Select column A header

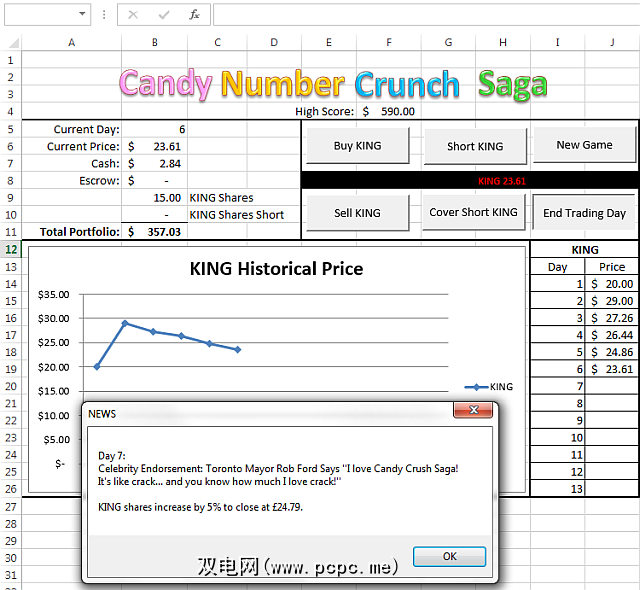(71, 42)
